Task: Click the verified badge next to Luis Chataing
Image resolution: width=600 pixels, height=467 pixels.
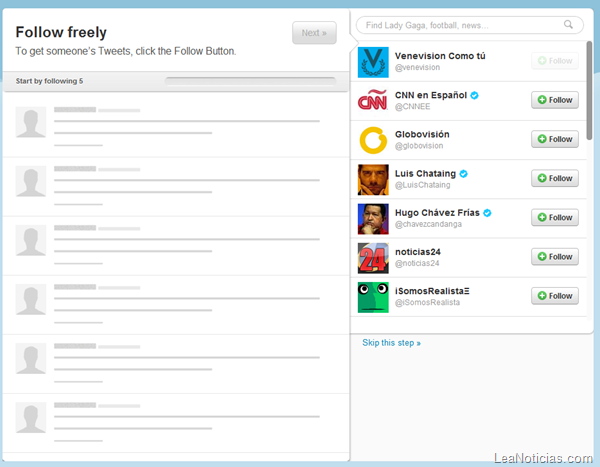Action: [x=463, y=174]
